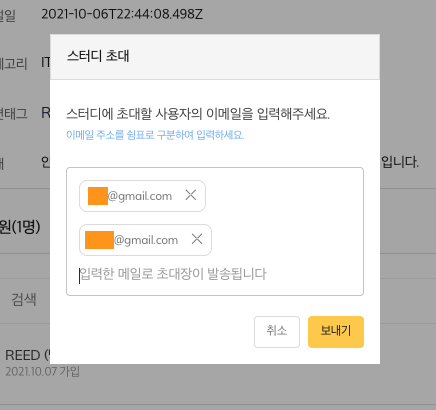Viewport: 436px width, 410px height.
Task: Remove the first gmail.com email chip
Action: click(x=191, y=195)
